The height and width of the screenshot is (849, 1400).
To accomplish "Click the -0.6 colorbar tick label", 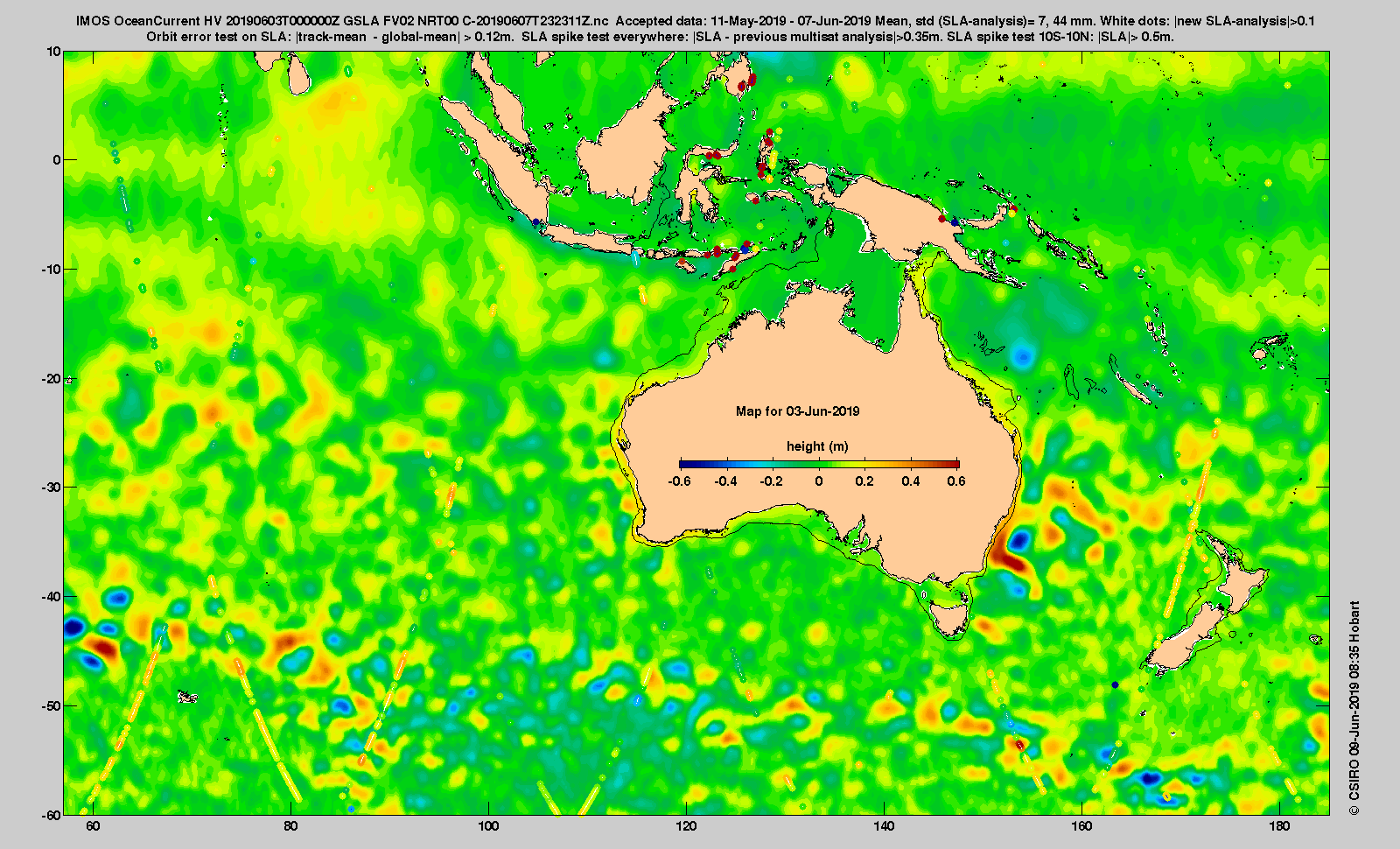I will pyautogui.click(x=680, y=481).
